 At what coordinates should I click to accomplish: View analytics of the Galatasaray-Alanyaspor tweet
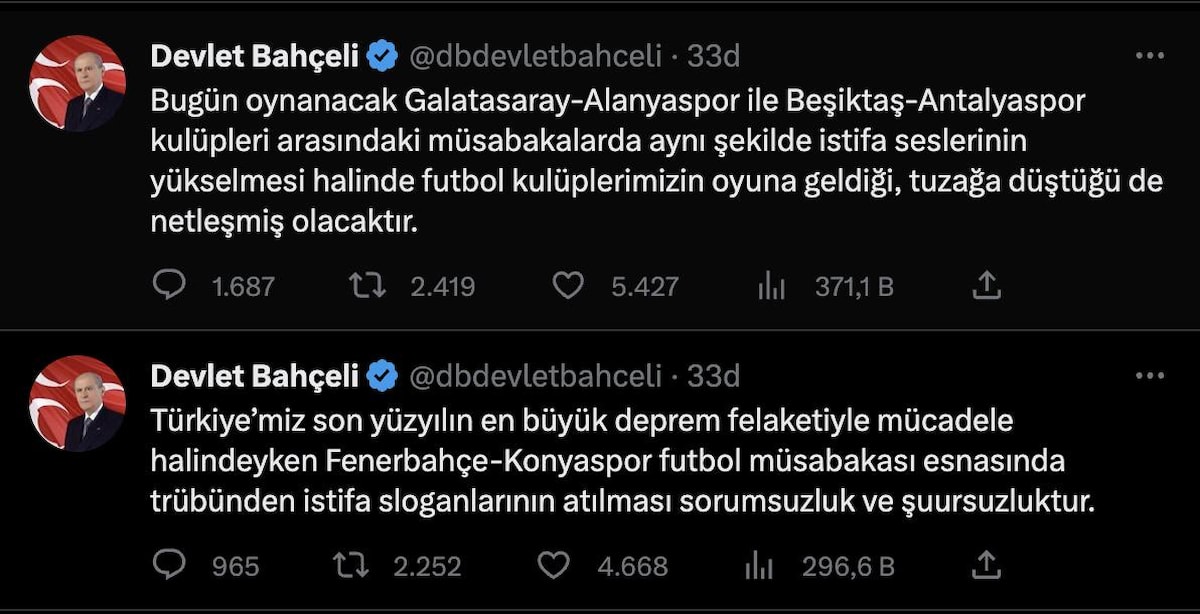click(x=771, y=287)
